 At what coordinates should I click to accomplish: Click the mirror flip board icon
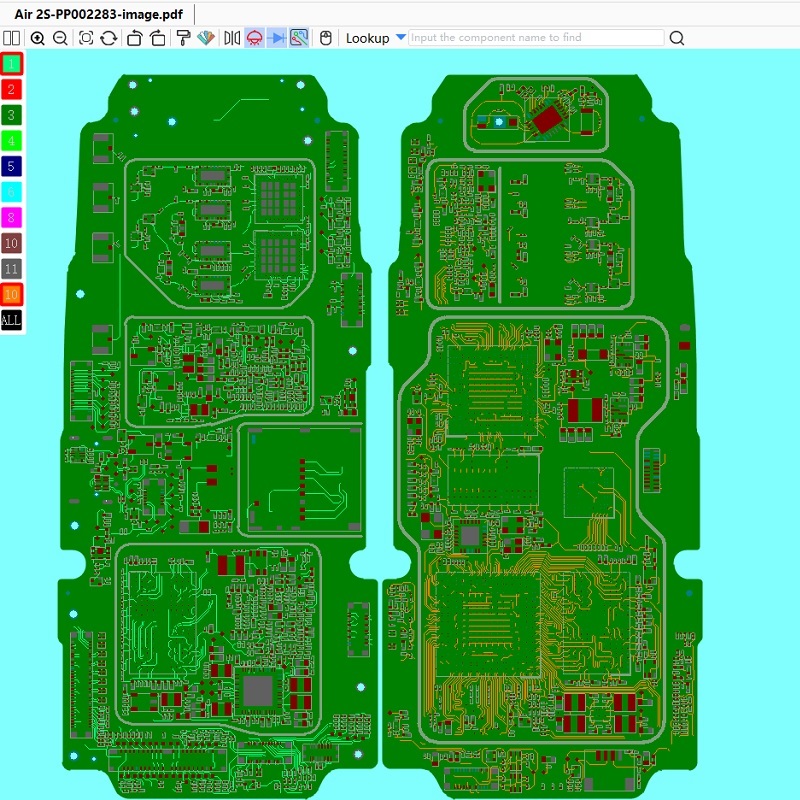pos(232,38)
